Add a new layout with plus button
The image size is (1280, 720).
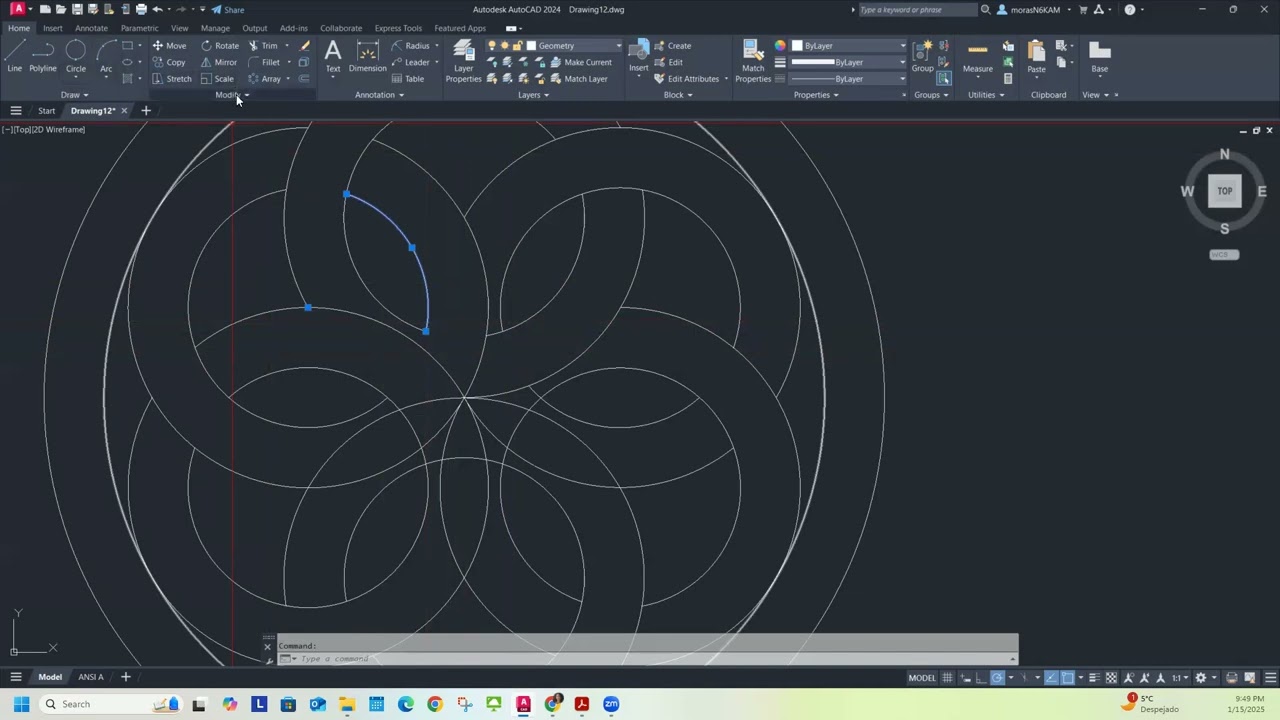point(125,677)
